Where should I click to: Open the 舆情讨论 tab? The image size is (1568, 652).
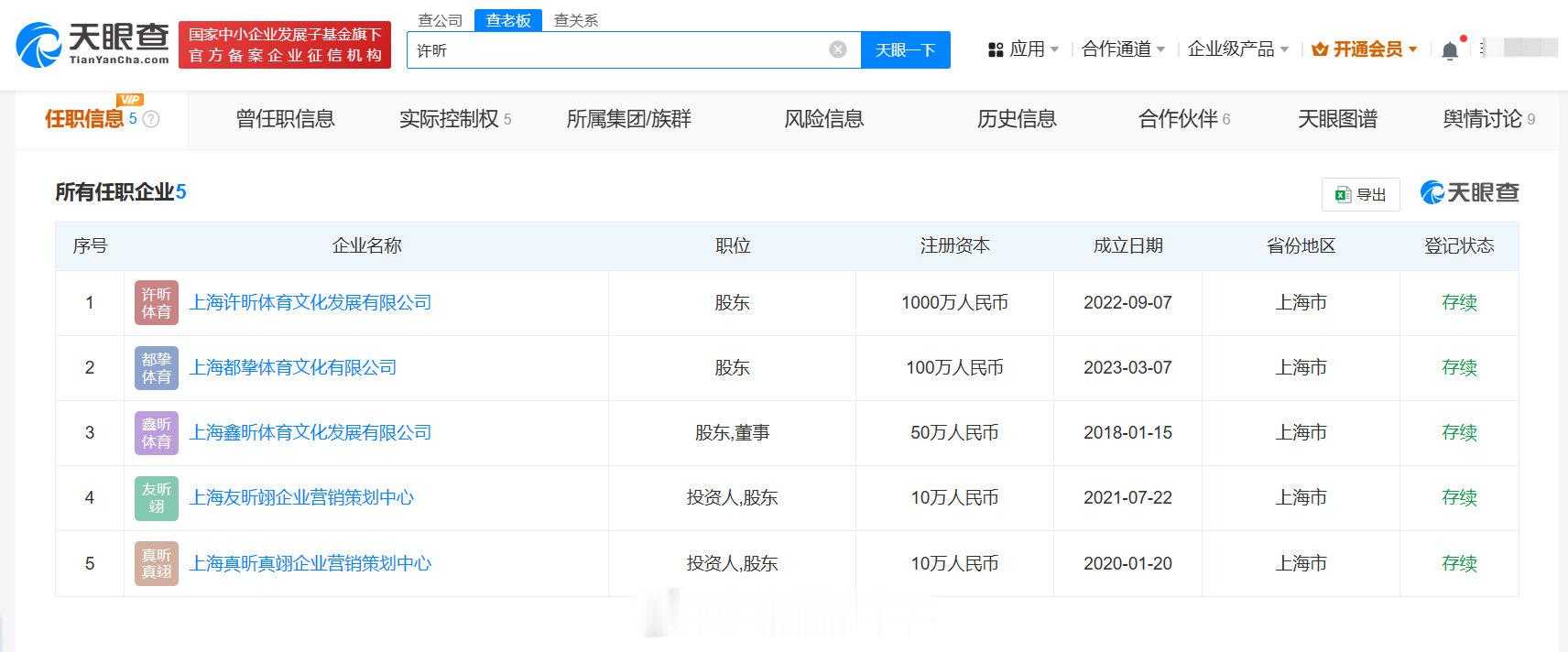(x=1489, y=119)
